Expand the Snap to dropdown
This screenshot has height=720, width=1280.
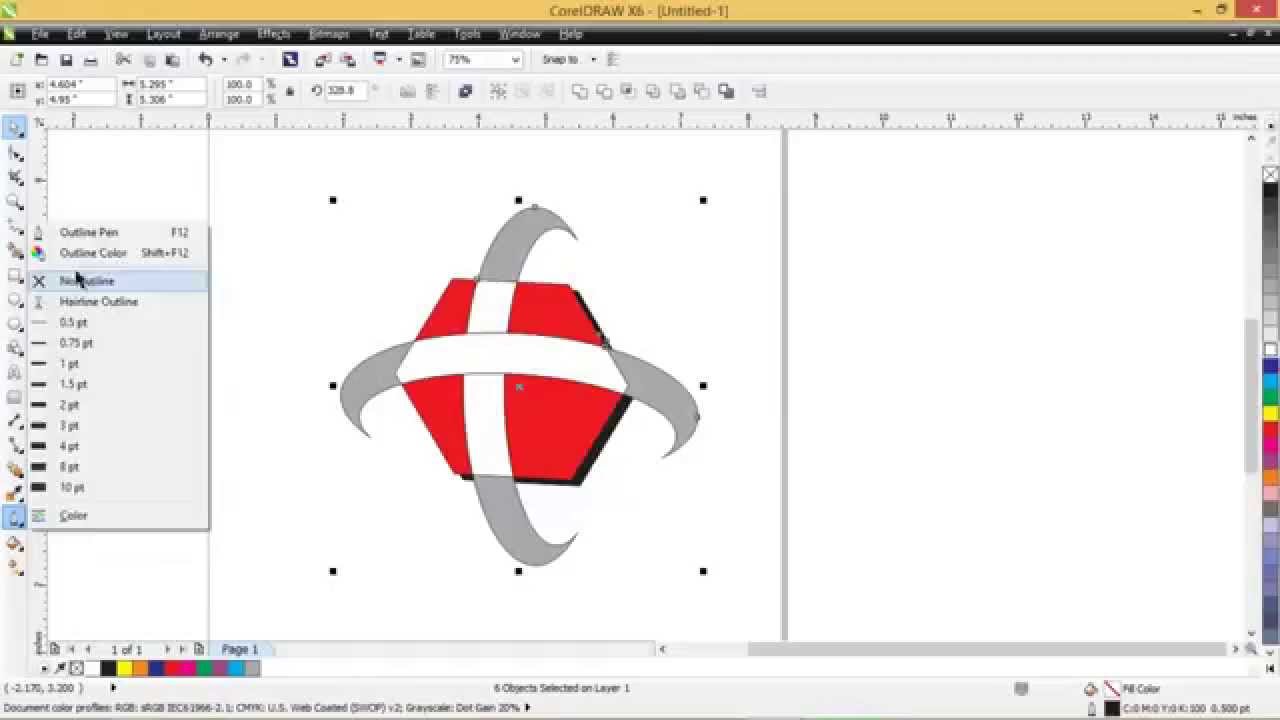[x=593, y=60]
